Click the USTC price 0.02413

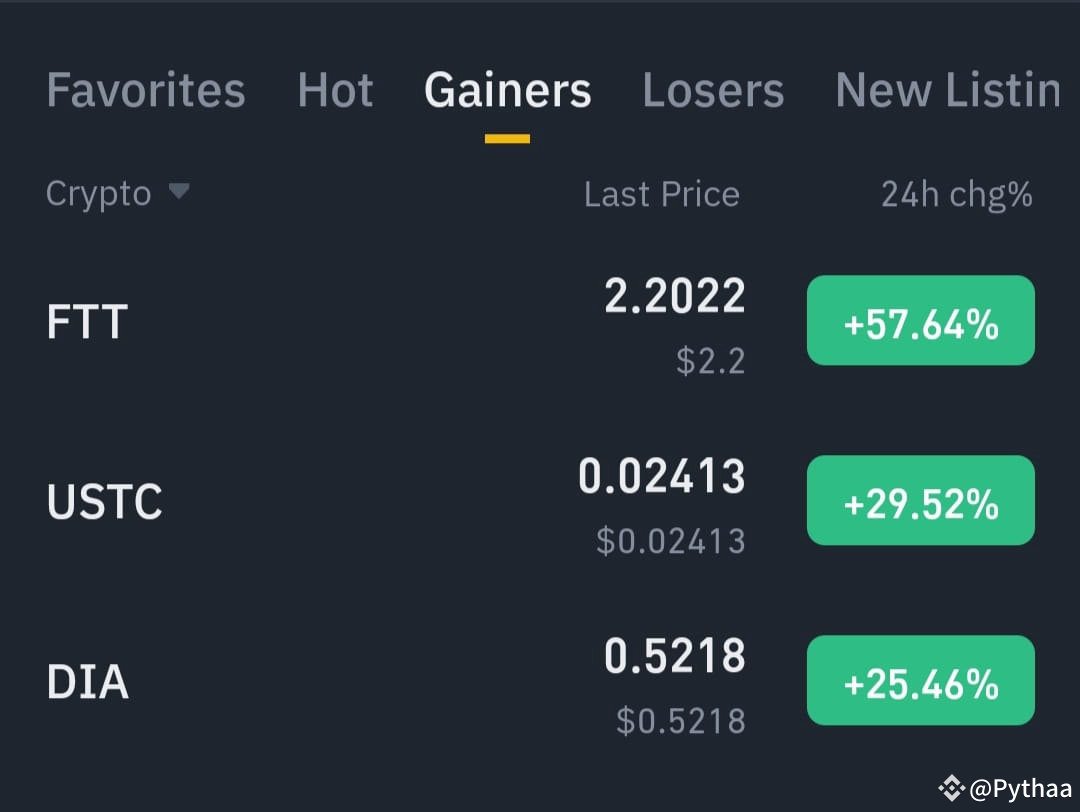click(661, 476)
